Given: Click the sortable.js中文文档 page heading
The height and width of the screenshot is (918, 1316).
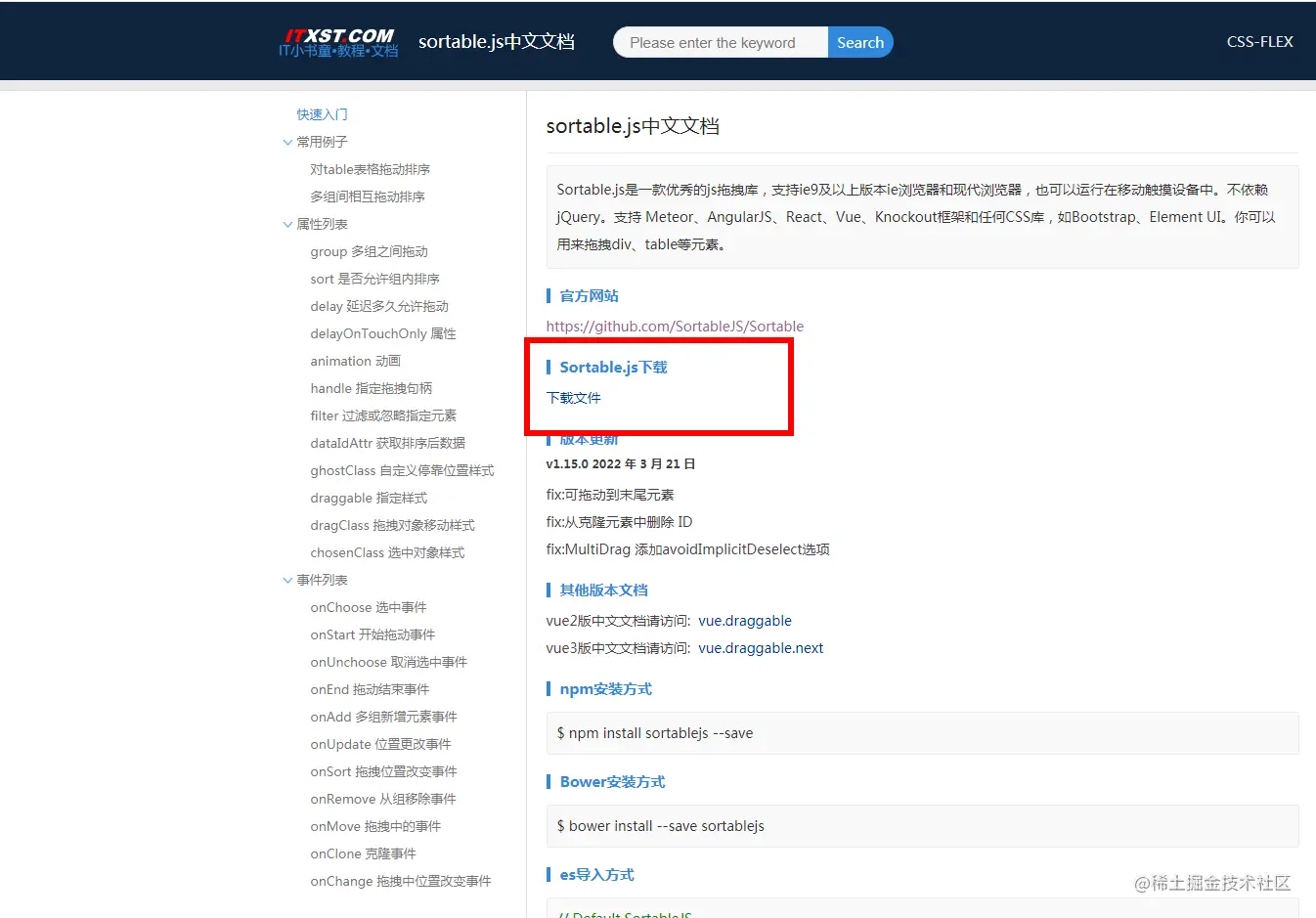Looking at the screenshot, I should (x=633, y=126).
